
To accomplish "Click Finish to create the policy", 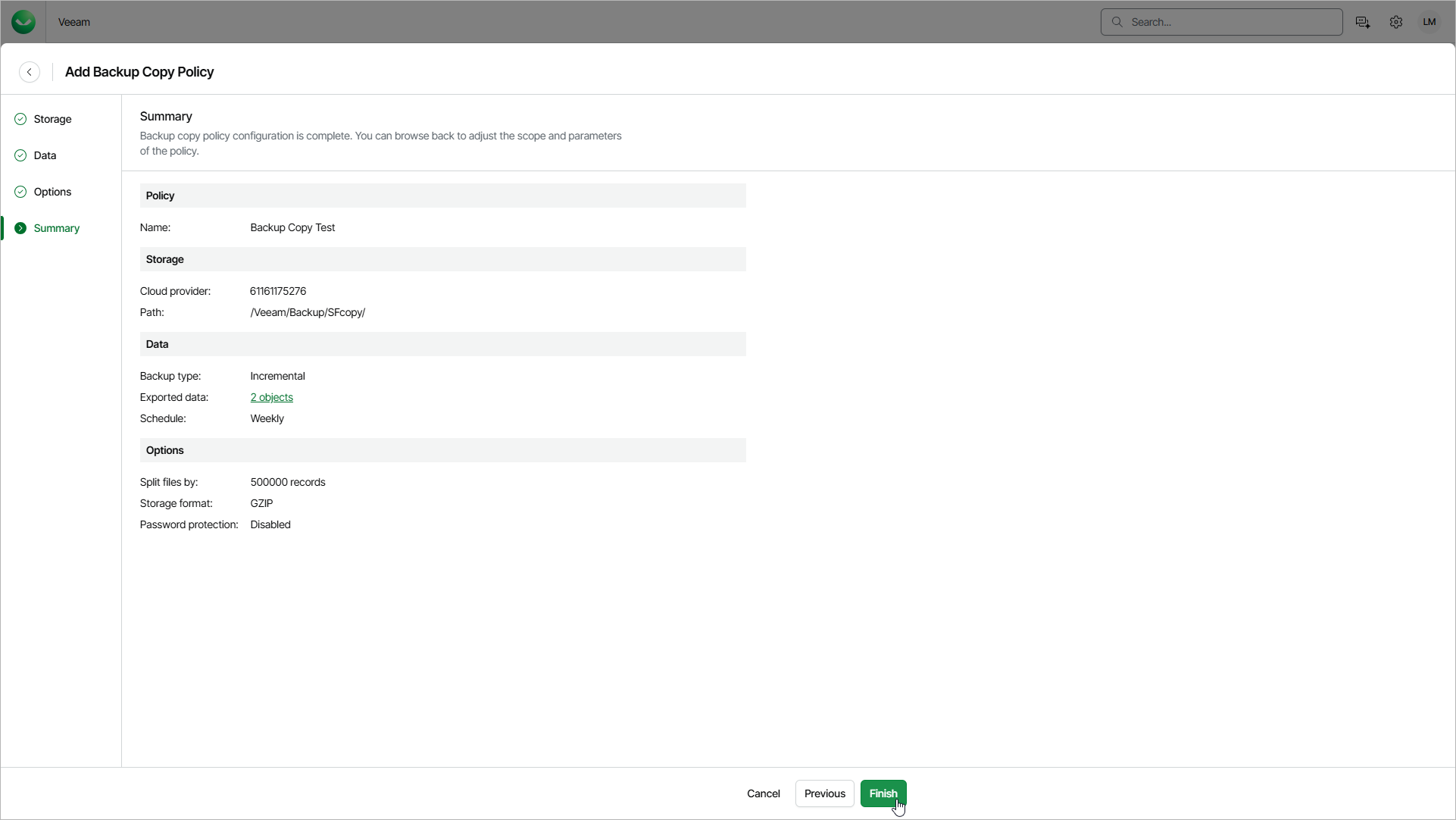I will point(883,793).
